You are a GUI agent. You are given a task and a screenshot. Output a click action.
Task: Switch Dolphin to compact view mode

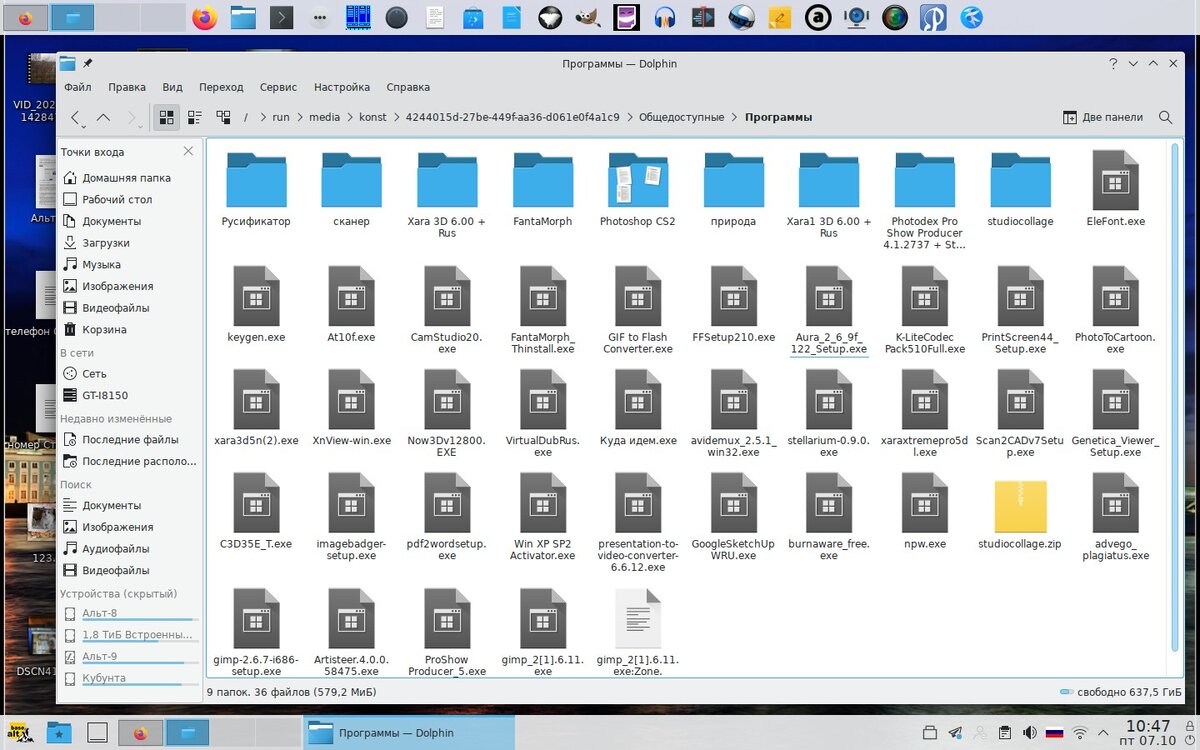pos(195,117)
